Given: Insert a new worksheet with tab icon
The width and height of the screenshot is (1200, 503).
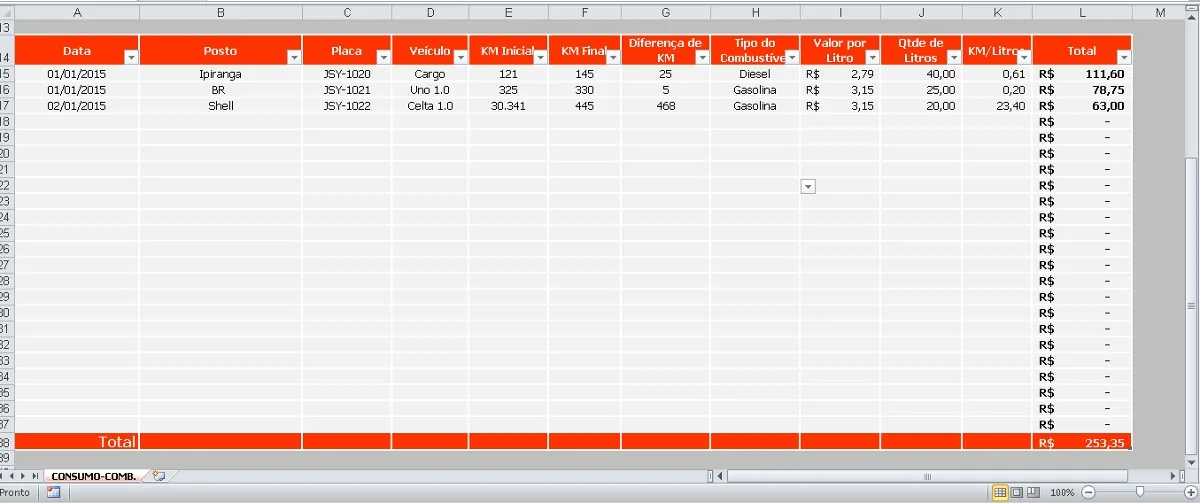Looking at the screenshot, I should 158,476.
